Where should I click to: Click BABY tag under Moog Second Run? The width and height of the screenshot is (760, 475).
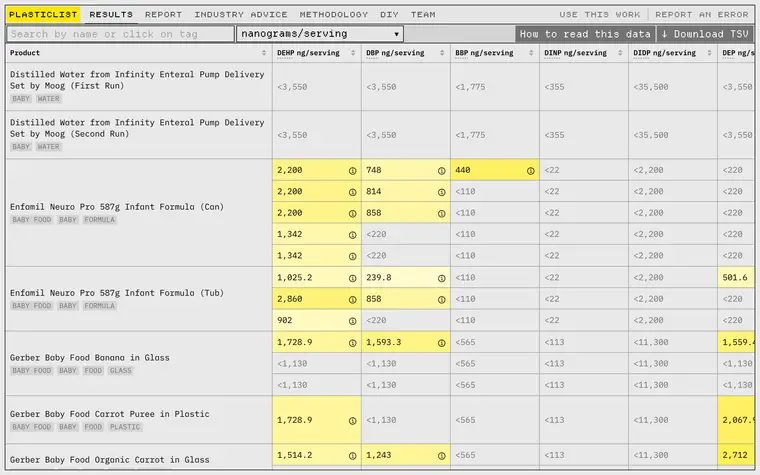[x=21, y=147]
